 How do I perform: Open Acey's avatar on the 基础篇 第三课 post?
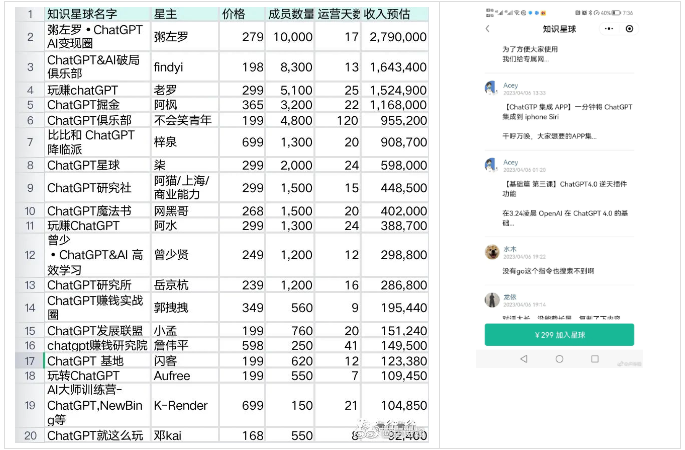[x=491, y=165]
